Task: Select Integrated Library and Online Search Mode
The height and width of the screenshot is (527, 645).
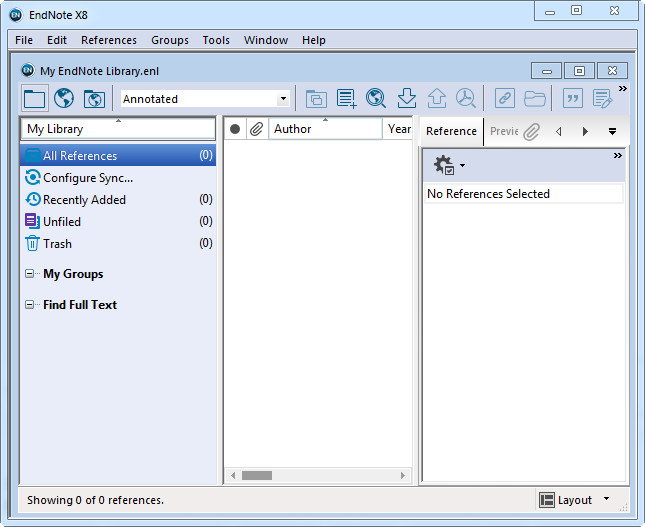Action: pos(94,99)
